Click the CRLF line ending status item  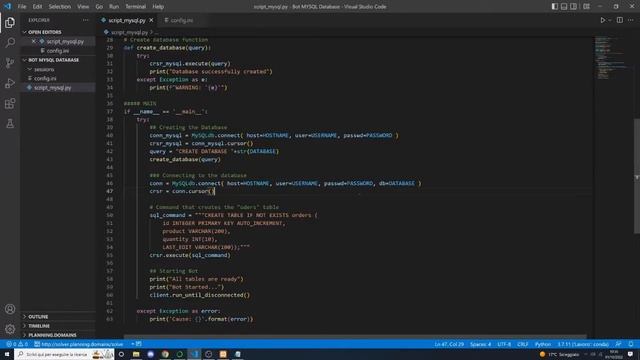(522, 344)
